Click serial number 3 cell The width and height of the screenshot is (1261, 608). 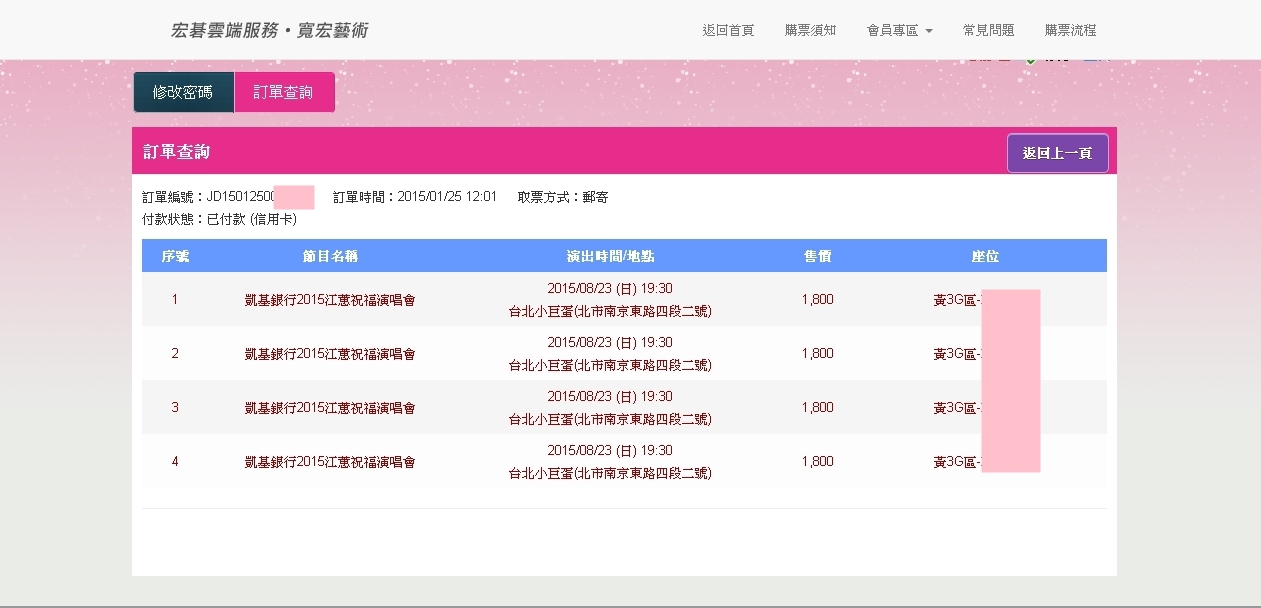175,407
